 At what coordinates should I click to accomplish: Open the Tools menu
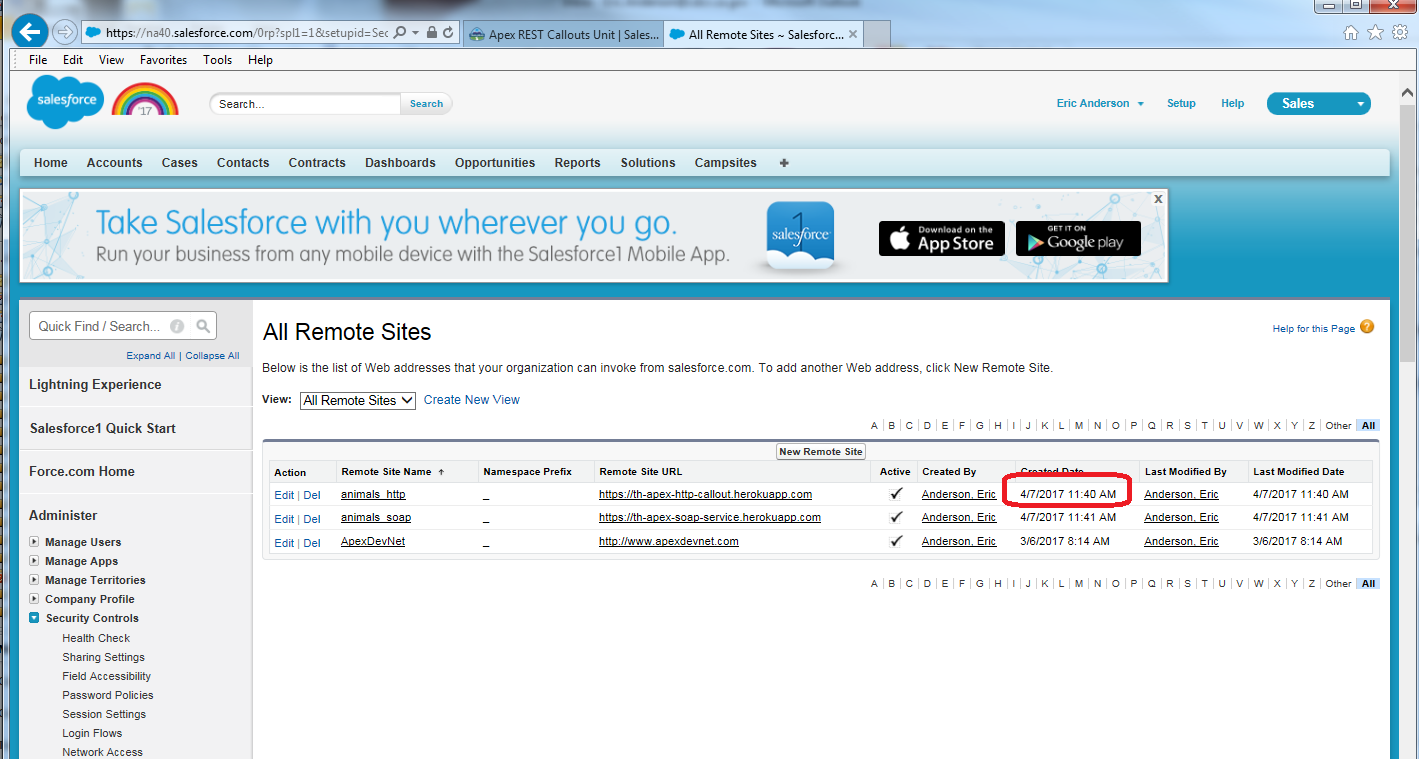[217, 60]
